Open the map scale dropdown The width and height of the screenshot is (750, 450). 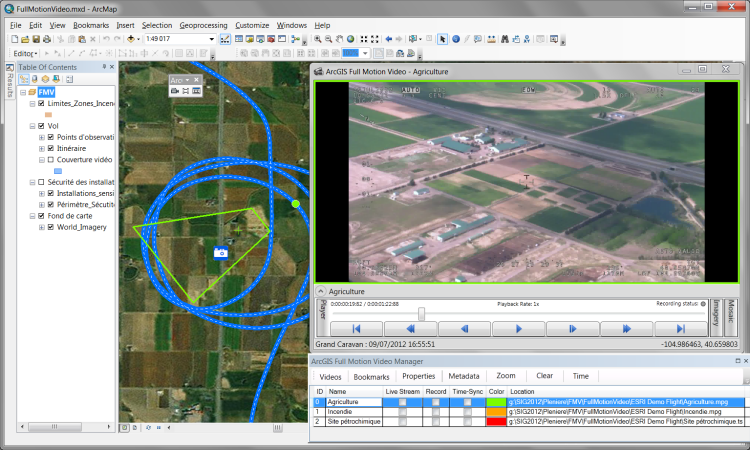[212, 39]
